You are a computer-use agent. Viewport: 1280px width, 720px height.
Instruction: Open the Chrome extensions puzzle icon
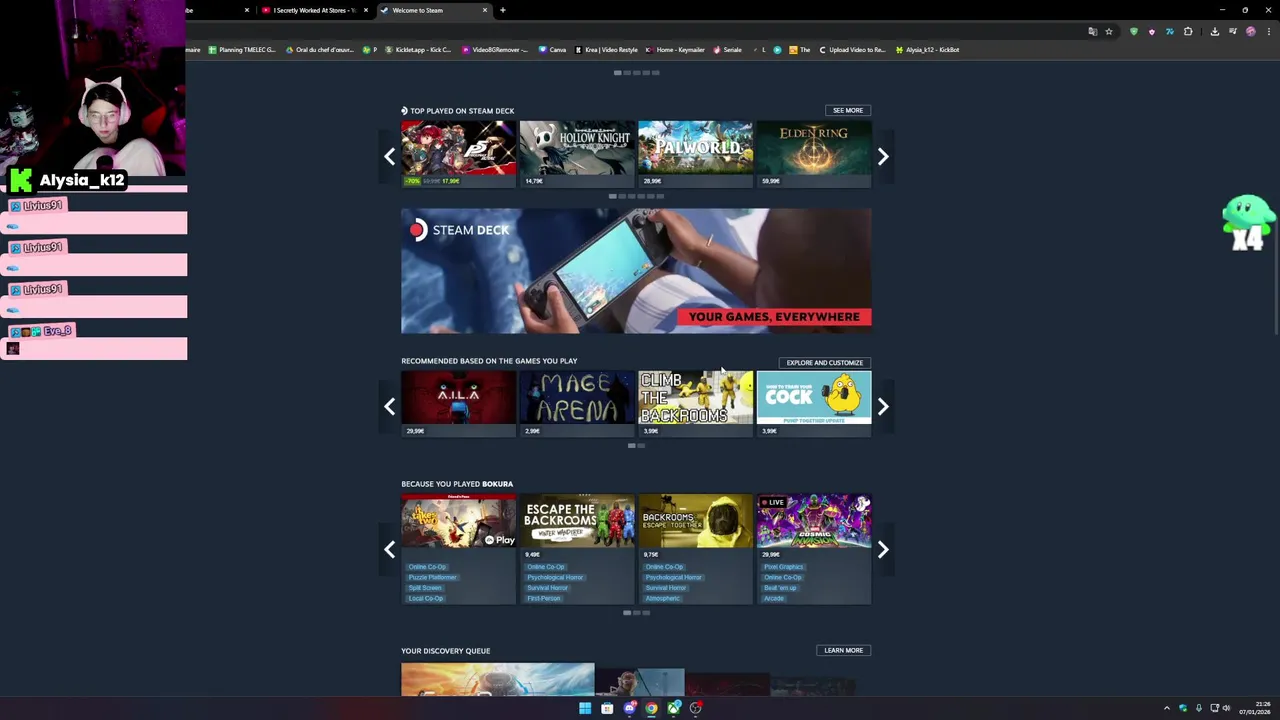1188,31
